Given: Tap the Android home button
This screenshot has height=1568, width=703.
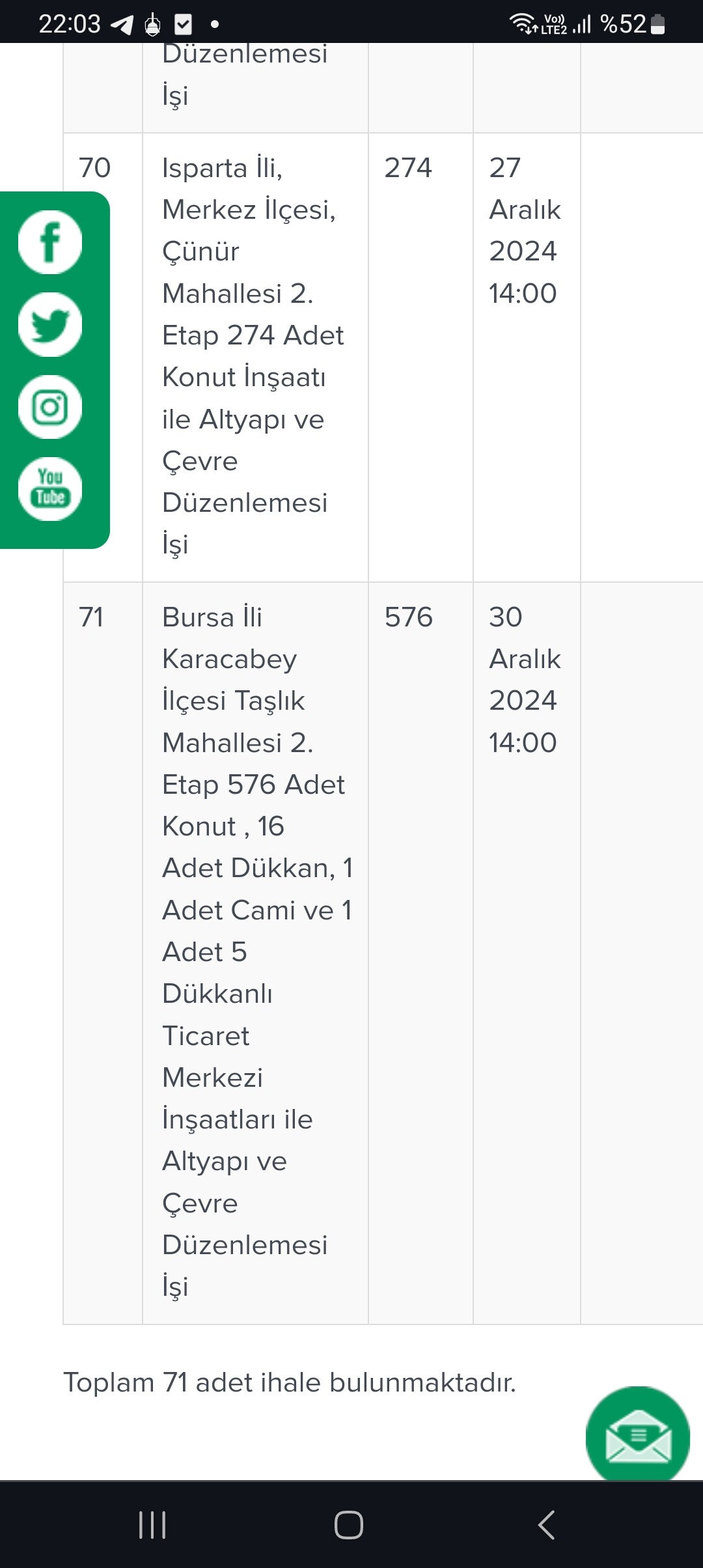Looking at the screenshot, I should tap(349, 1525).
